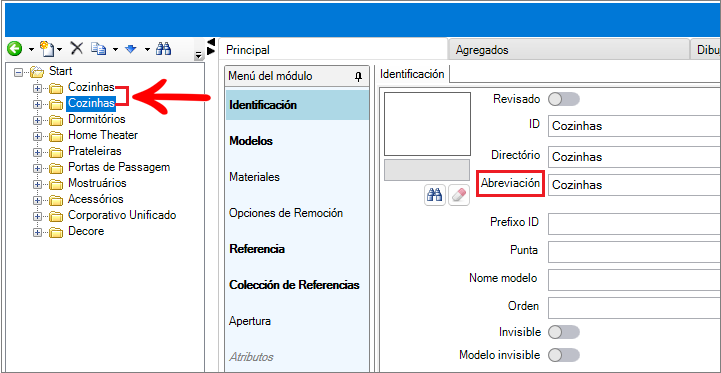Open the Materiales menu item
This screenshot has height=373, width=721.
pyautogui.click(x=255, y=177)
